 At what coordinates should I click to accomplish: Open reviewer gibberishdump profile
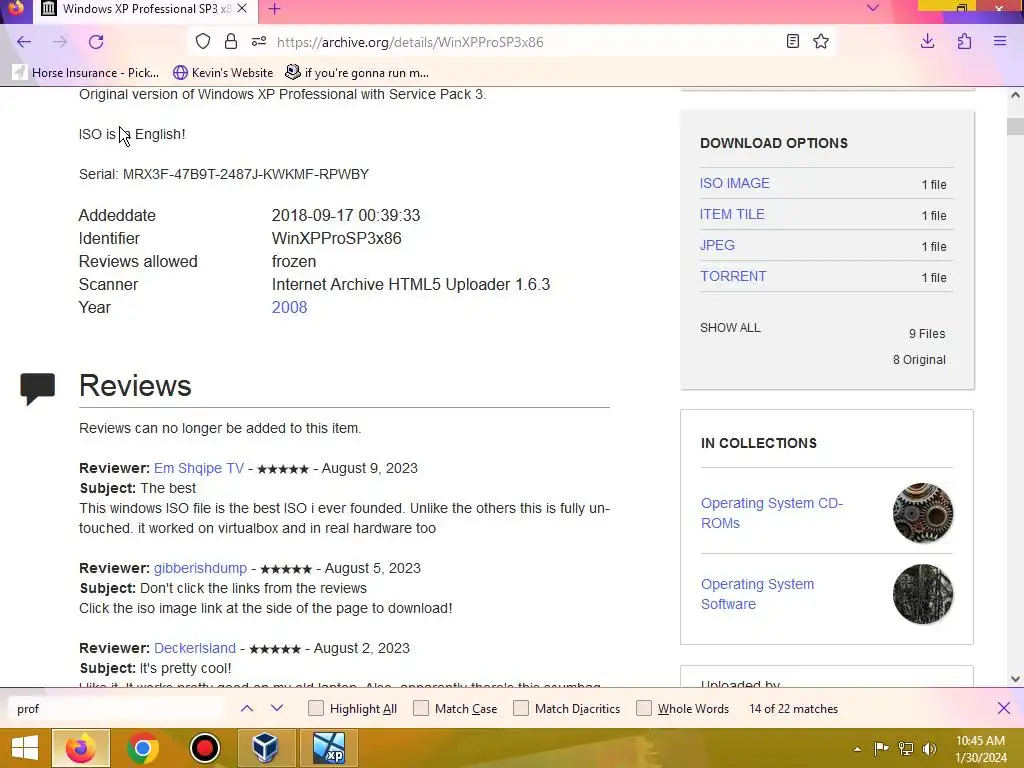pos(200,568)
